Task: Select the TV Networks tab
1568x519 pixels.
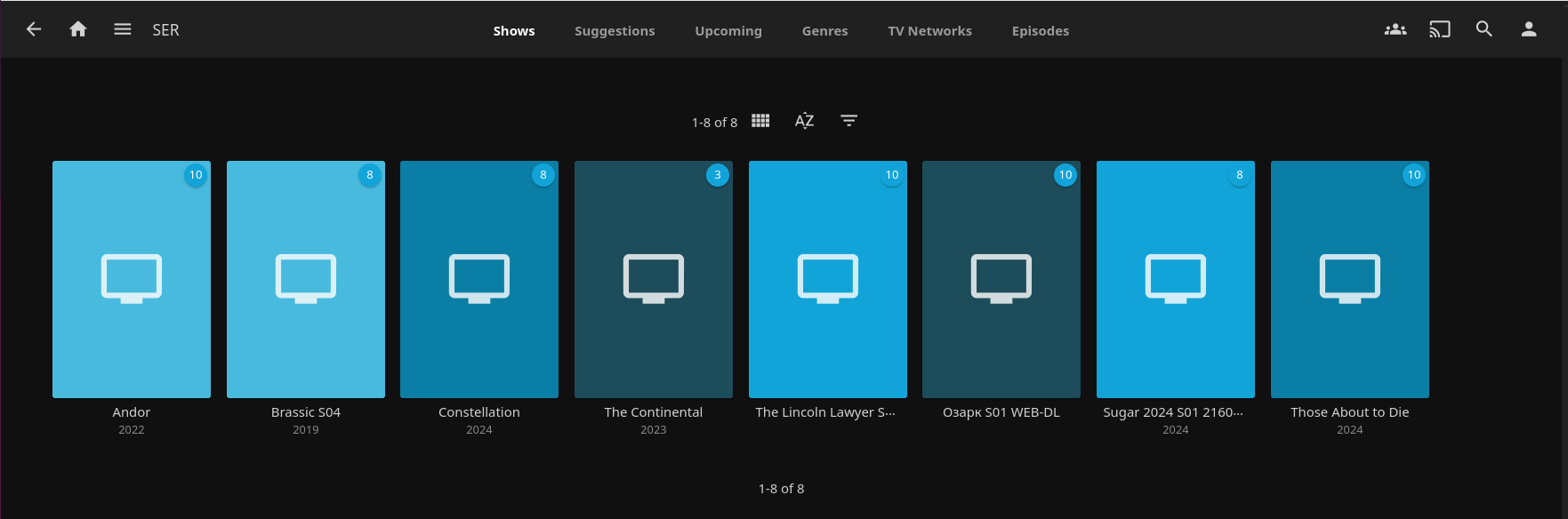Action: pos(929,31)
